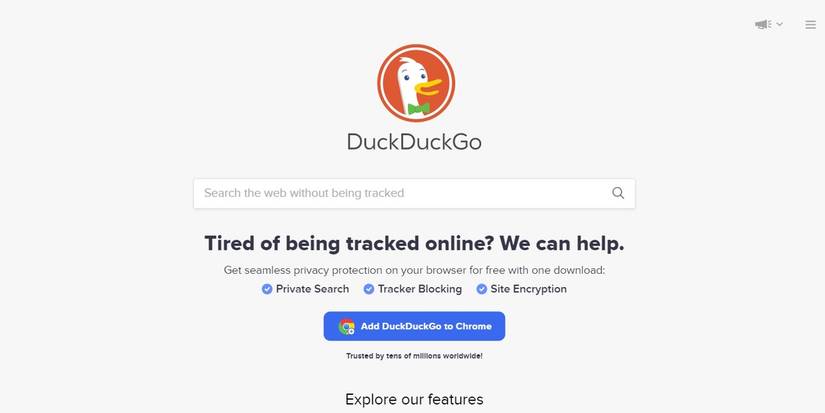Open the hamburger menu
Viewport: 825px width, 413px height.
tap(810, 24)
